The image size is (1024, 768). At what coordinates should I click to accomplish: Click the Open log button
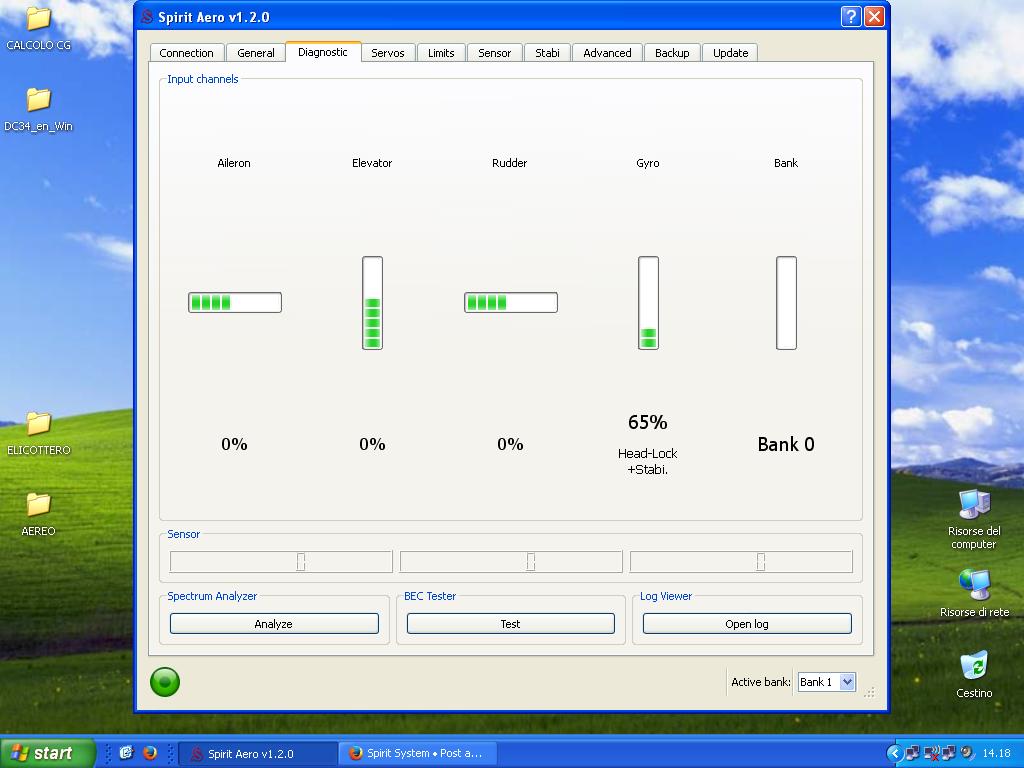pos(747,624)
